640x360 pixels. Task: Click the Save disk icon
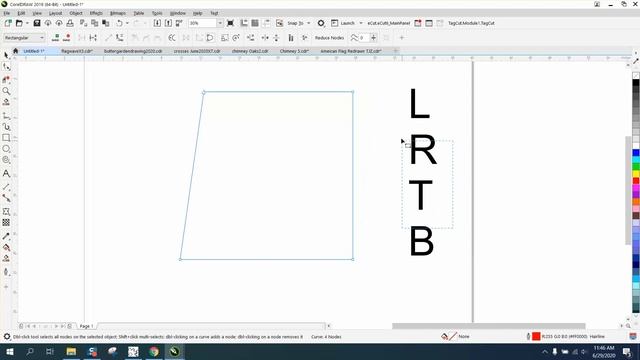(x=37, y=23)
